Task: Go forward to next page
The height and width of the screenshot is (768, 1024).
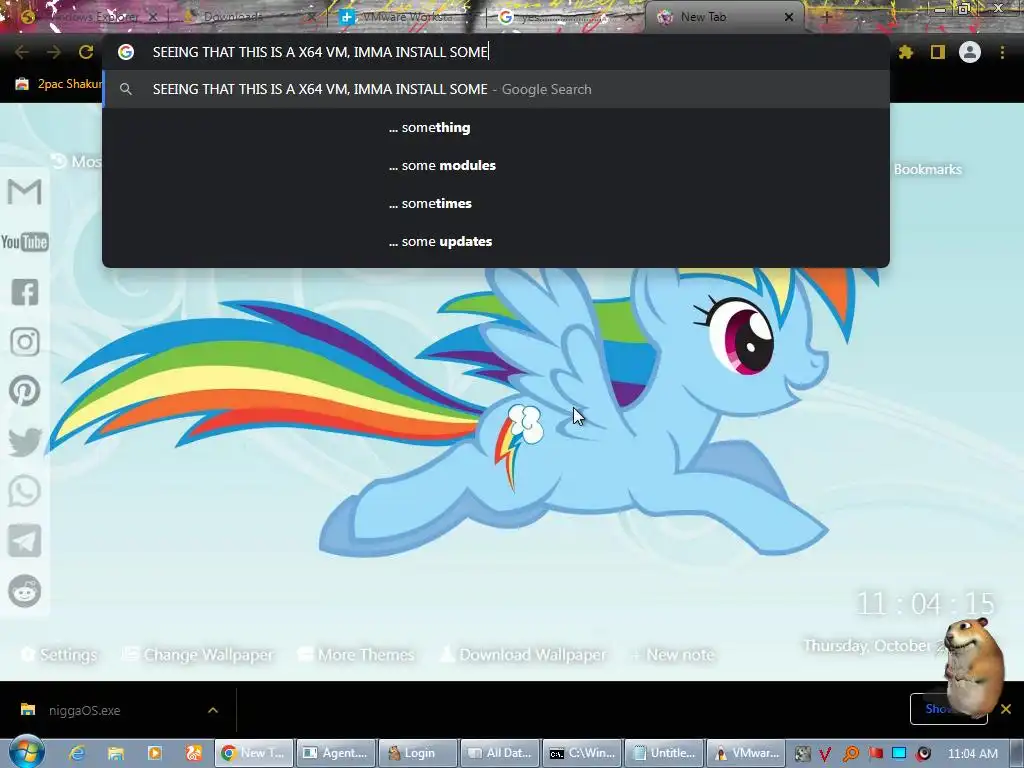Action: (54, 52)
